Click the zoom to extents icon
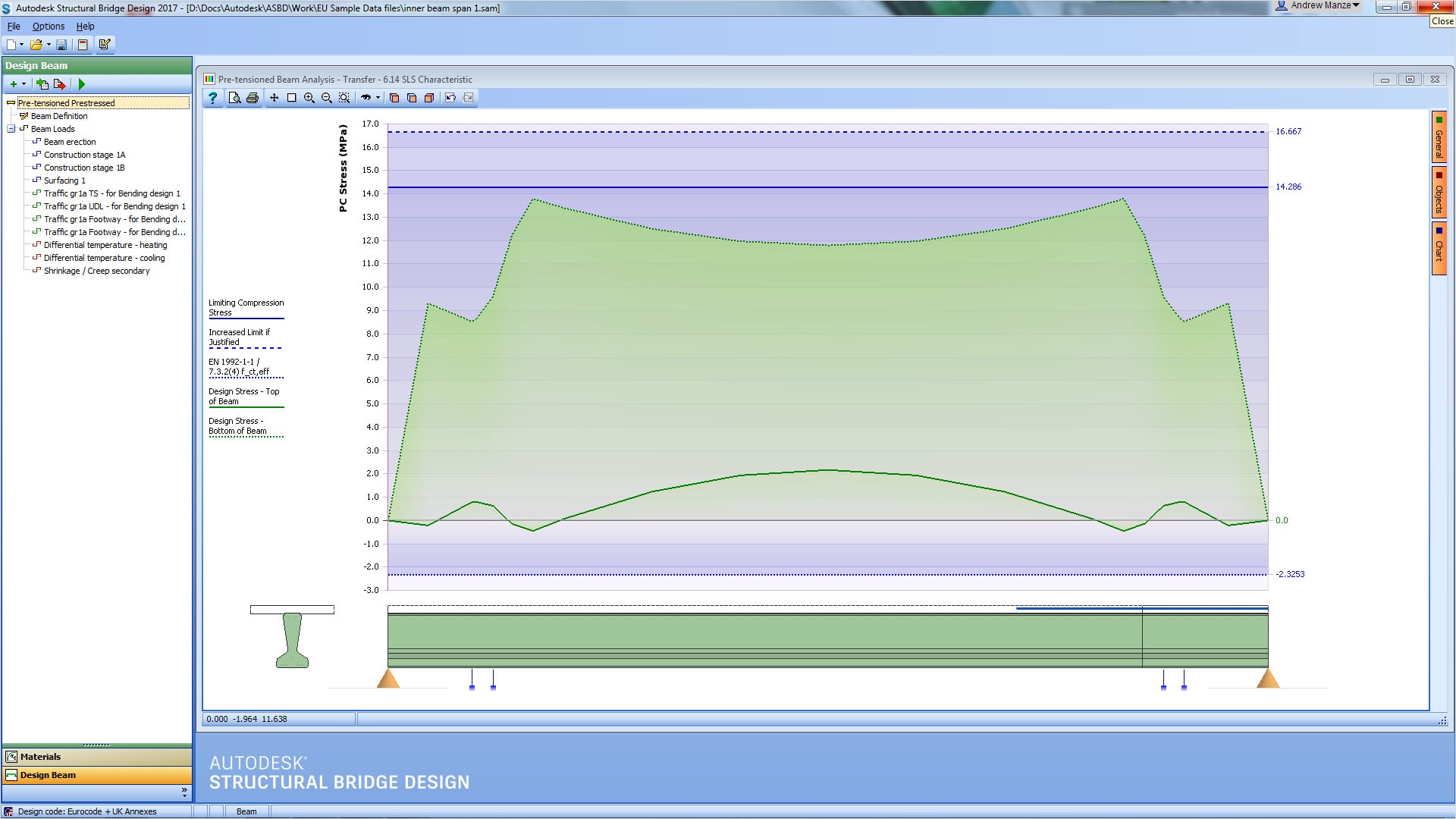 344,98
